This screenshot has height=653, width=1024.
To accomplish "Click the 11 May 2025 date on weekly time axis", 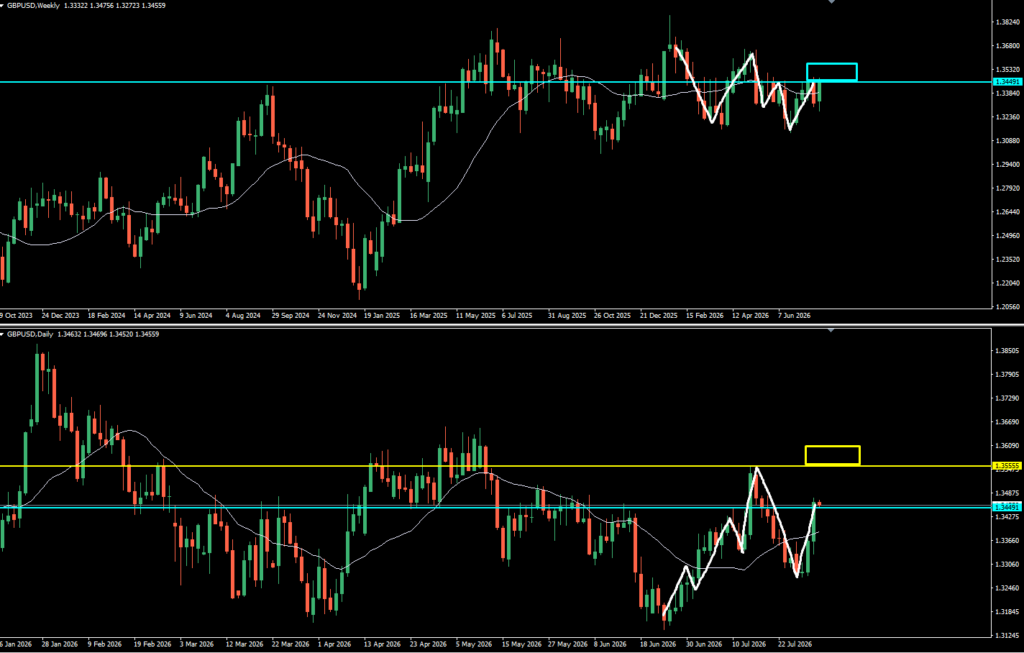I will tap(476, 315).
